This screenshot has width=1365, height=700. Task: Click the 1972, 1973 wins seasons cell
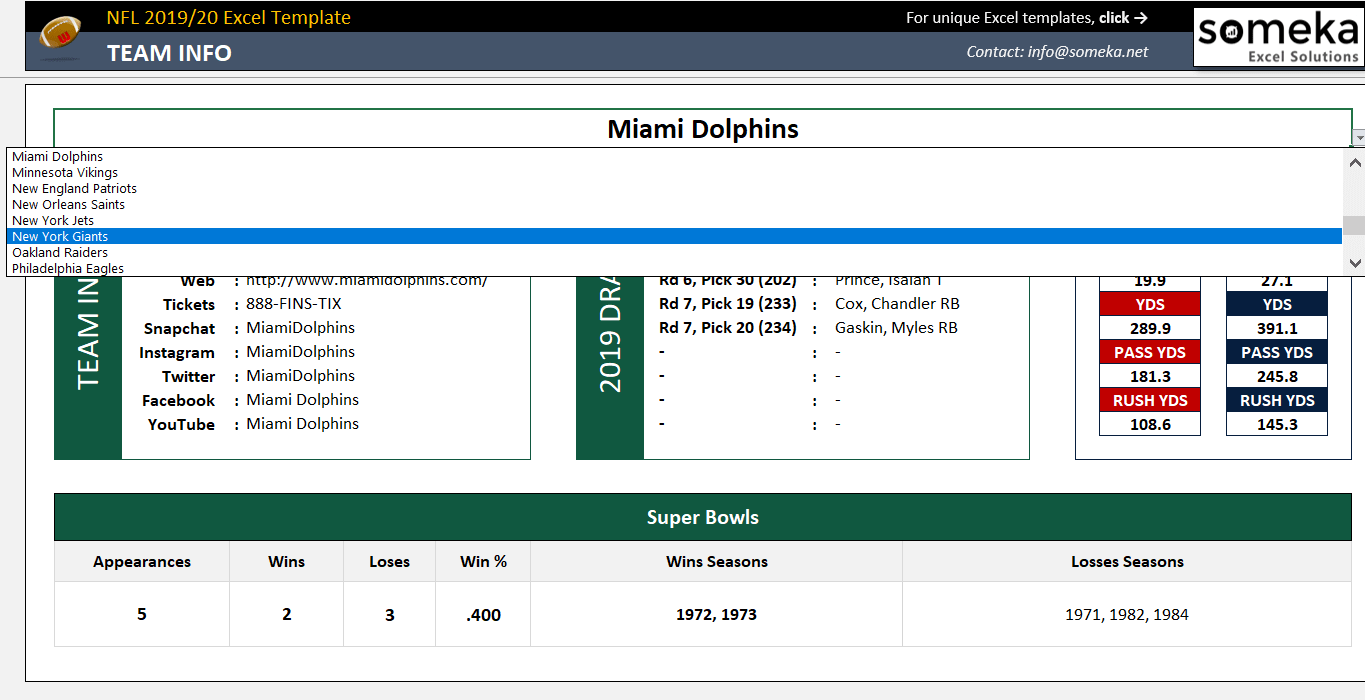(717, 614)
